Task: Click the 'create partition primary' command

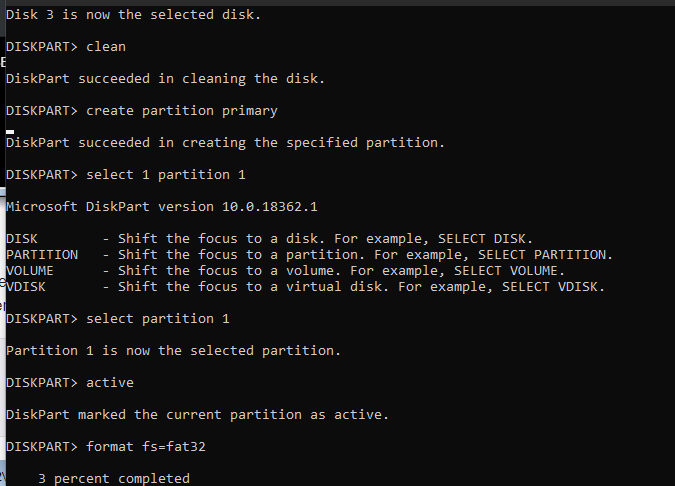Action: click(x=141, y=111)
